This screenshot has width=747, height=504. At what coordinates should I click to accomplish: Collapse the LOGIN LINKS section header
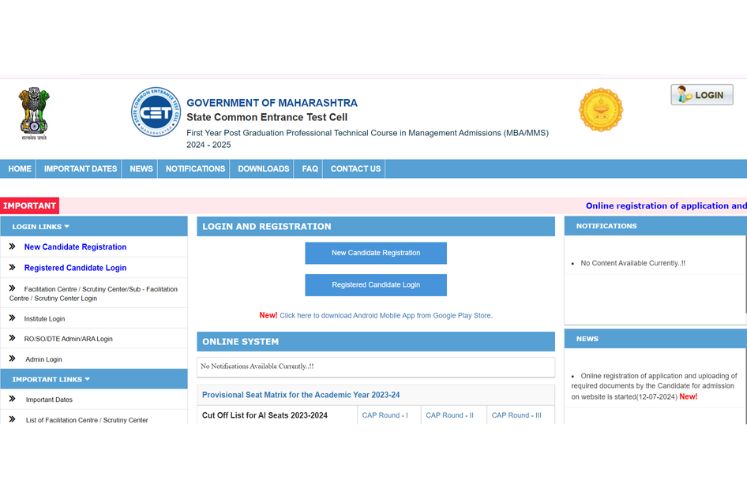tap(41, 227)
